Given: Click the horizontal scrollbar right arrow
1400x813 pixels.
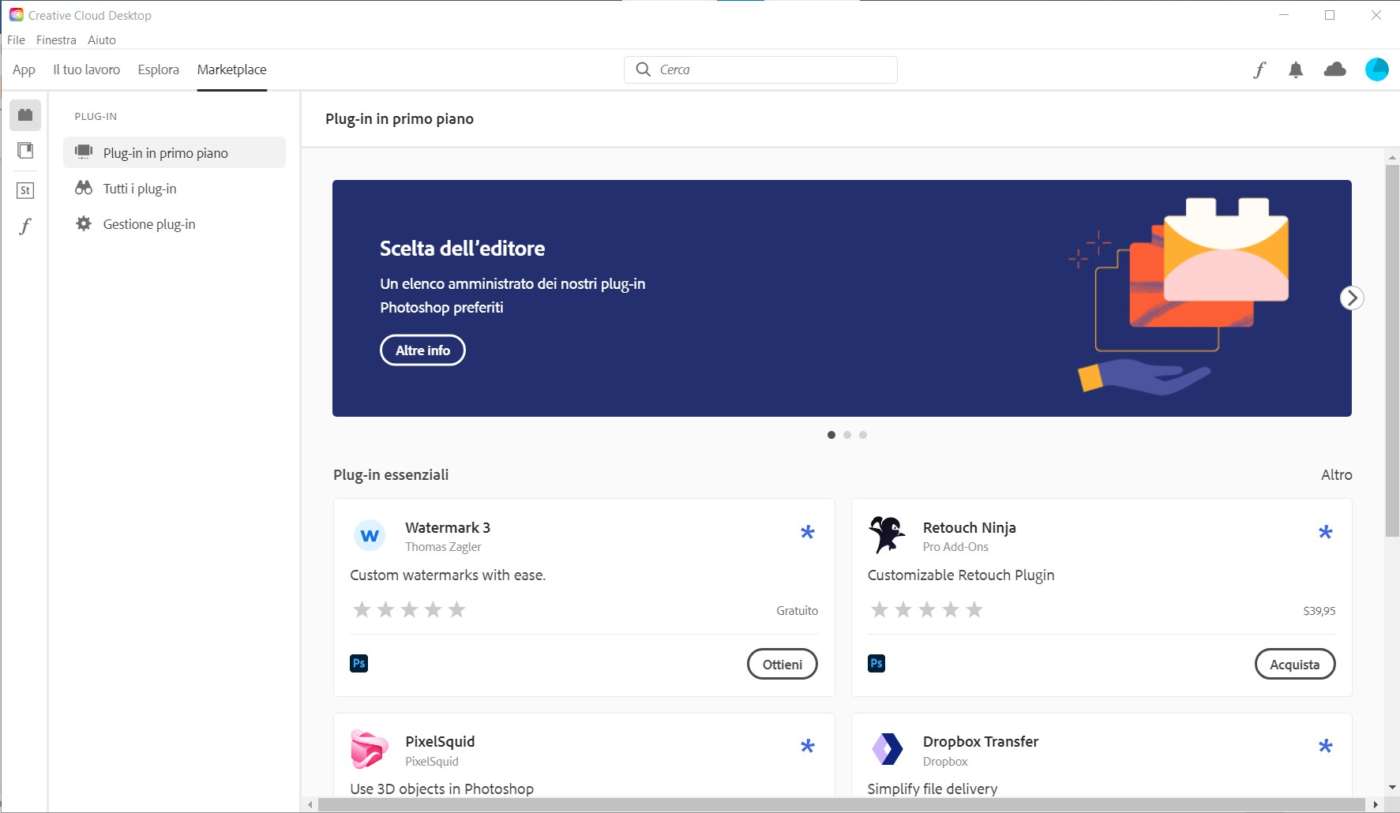Looking at the screenshot, I should coord(1376,804).
